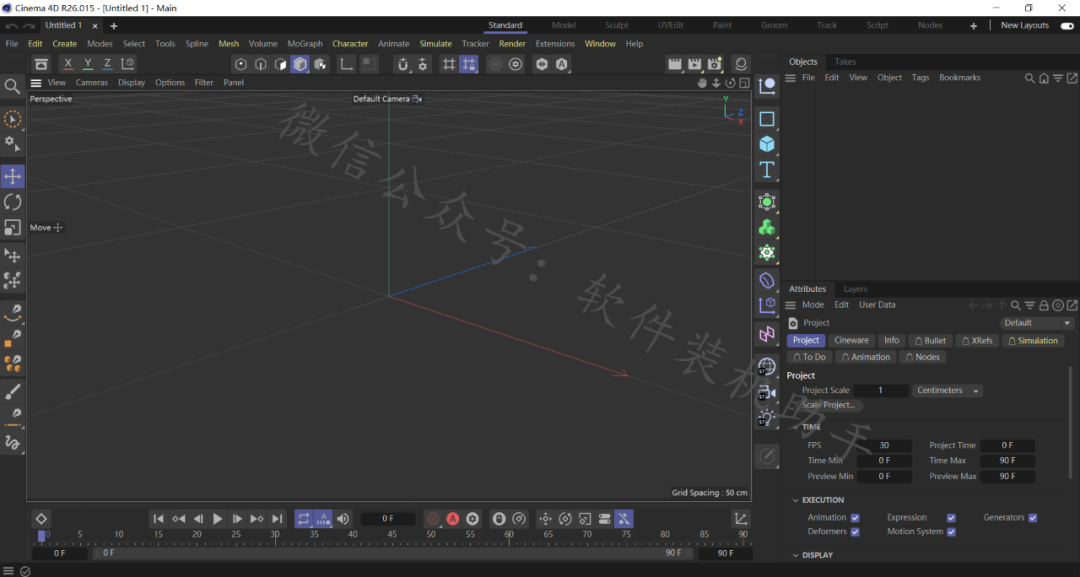Toggle the Deformers execution checkbox

coord(855,532)
